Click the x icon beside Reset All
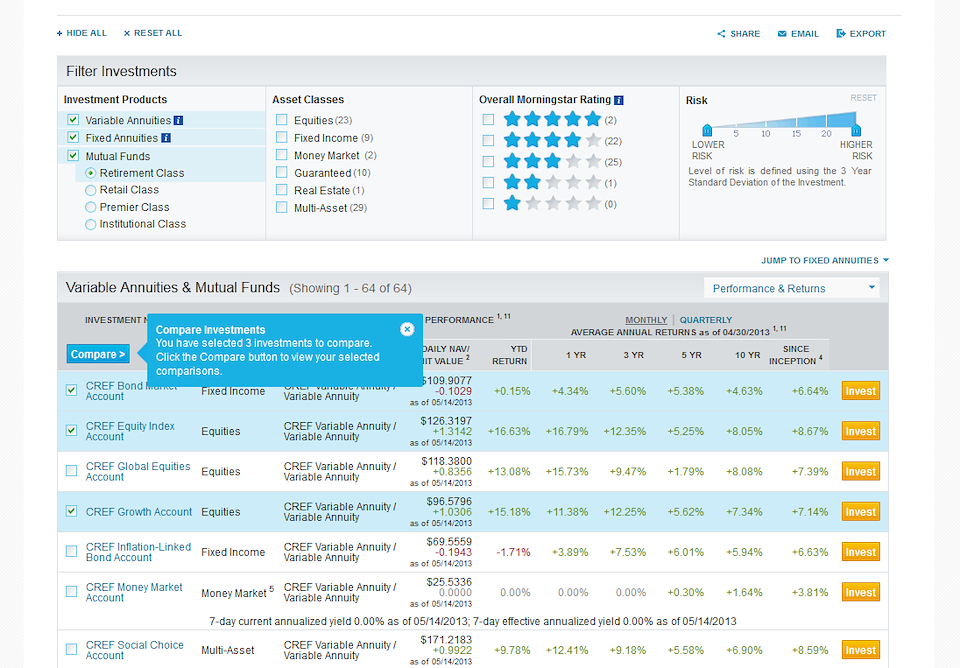 tap(127, 33)
